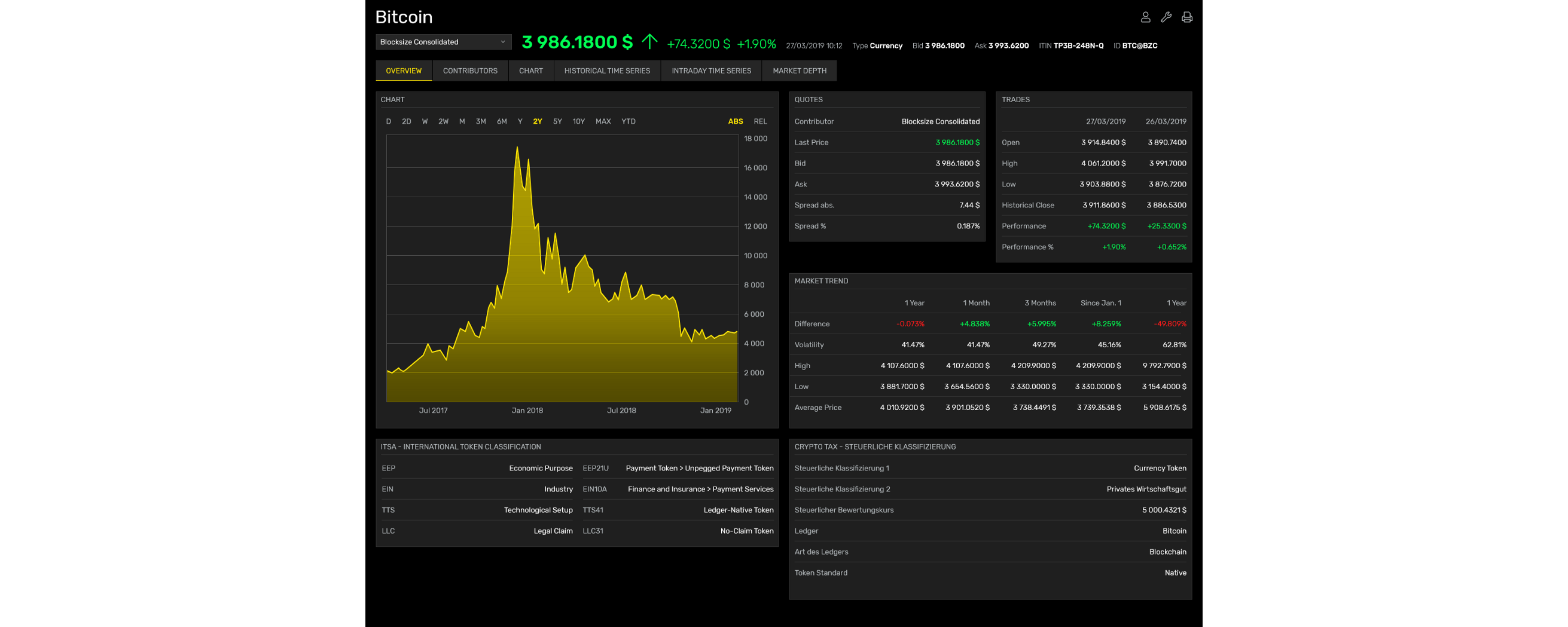Set chart range to MAX
The height and width of the screenshot is (627, 1568).
[x=603, y=121]
